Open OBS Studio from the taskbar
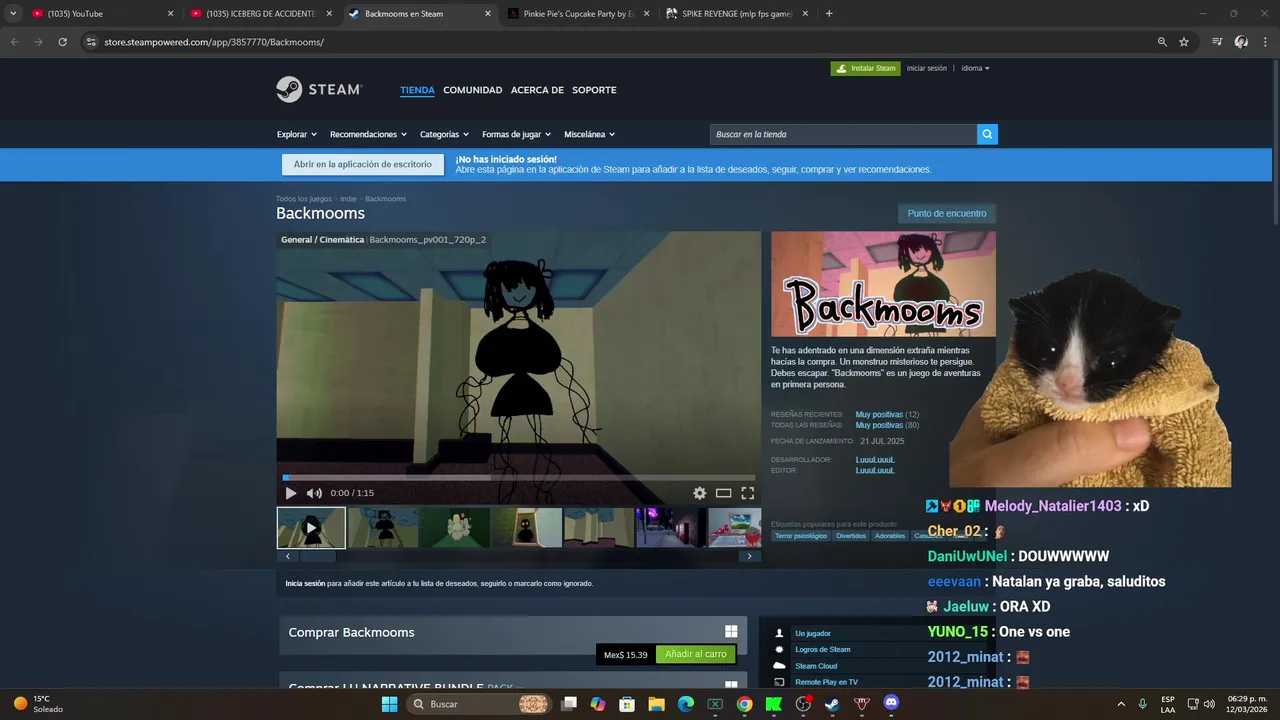The width and height of the screenshot is (1280, 720). point(803,704)
